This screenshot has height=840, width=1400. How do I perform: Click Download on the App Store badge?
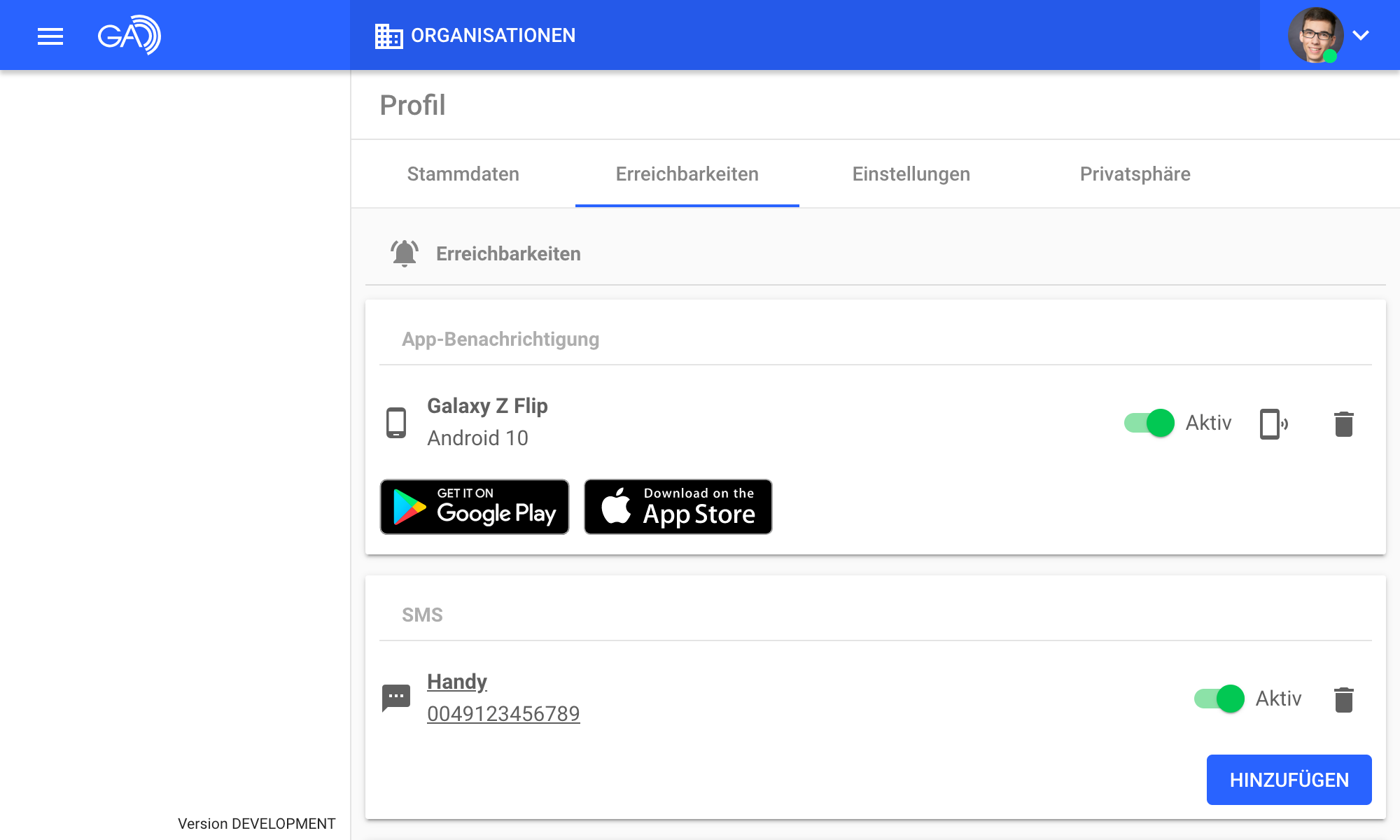point(678,507)
